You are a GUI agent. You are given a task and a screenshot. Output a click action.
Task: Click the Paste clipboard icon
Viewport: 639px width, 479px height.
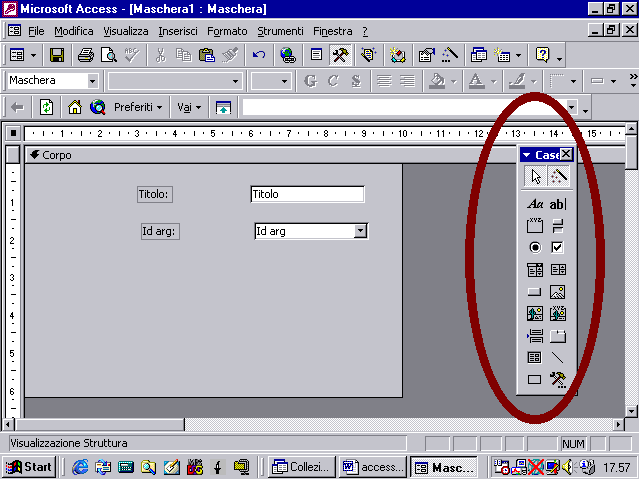(x=207, y=55)
